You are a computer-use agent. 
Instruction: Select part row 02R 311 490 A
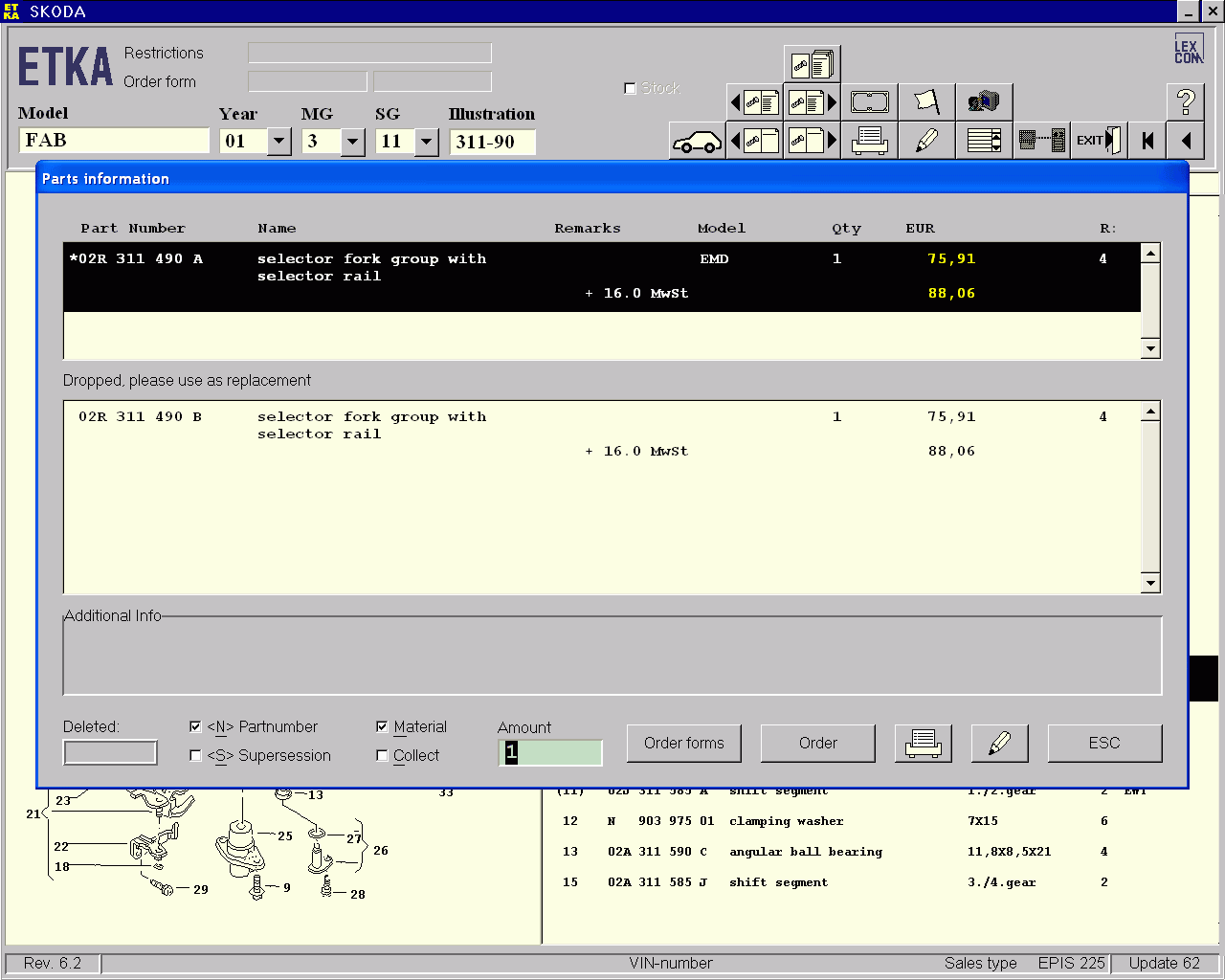602,277
